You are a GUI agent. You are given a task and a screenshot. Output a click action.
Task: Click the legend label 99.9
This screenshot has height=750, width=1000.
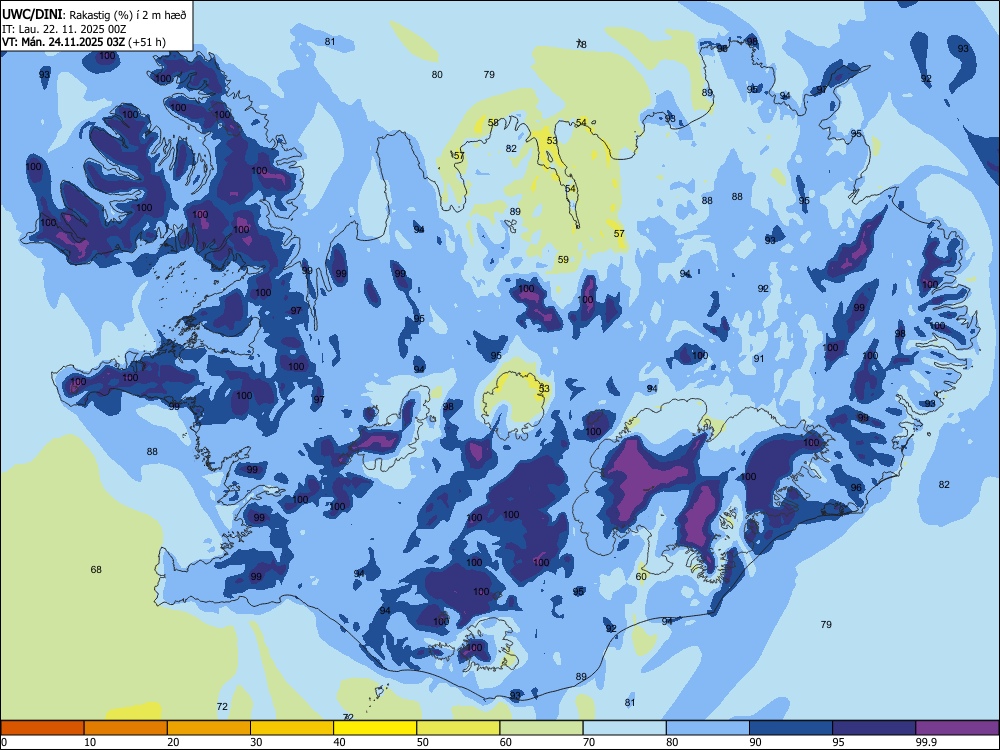(x=926, y=742)
